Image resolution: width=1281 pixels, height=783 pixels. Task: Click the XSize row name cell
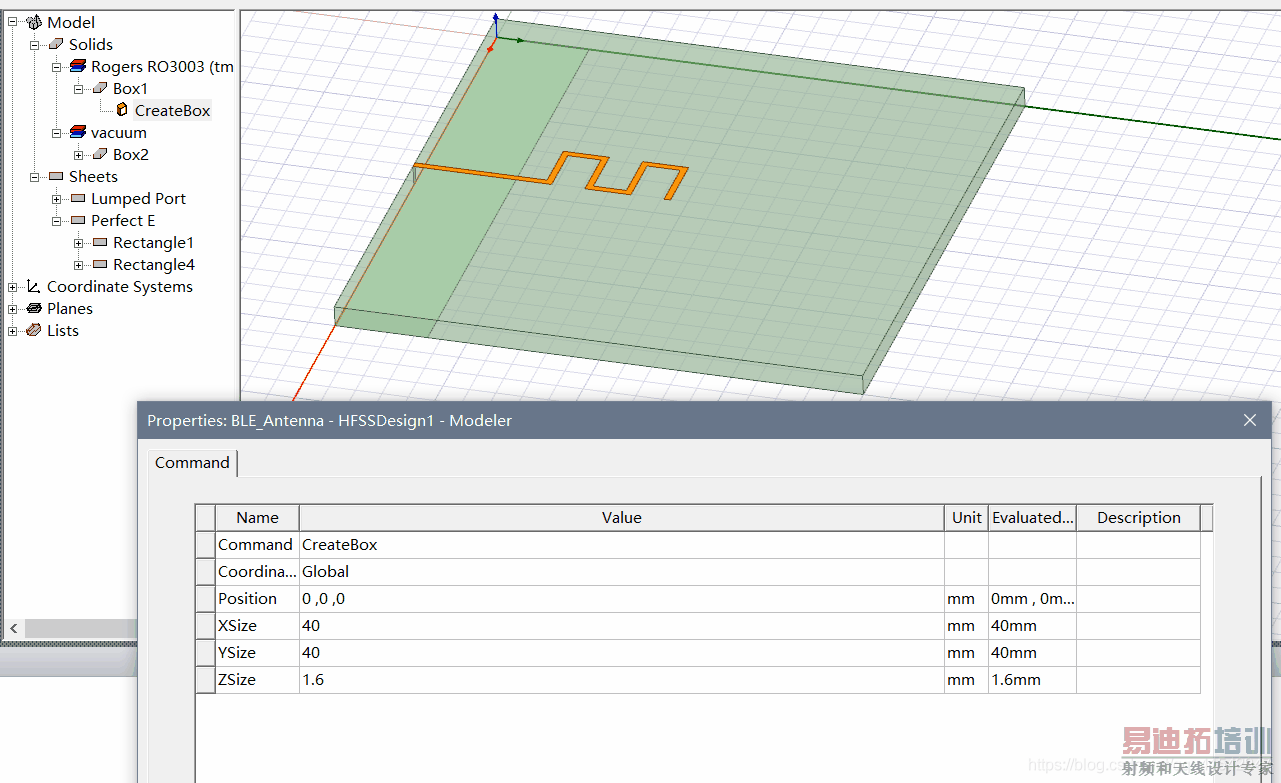tap(257, 625)
